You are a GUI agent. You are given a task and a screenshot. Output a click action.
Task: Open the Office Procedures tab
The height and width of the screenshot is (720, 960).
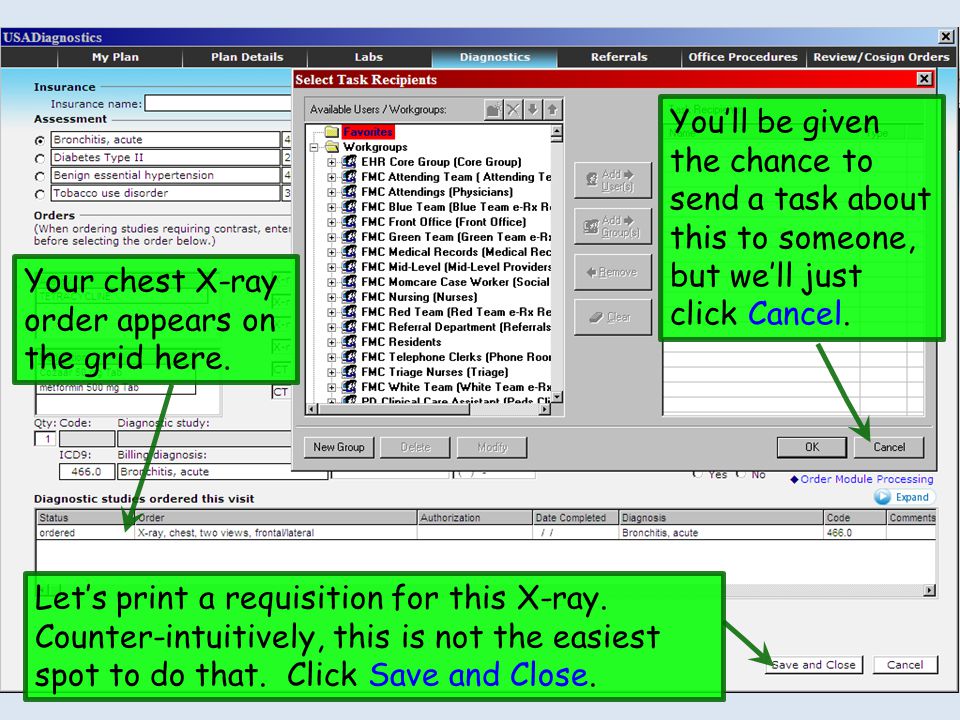coord(743,57)
